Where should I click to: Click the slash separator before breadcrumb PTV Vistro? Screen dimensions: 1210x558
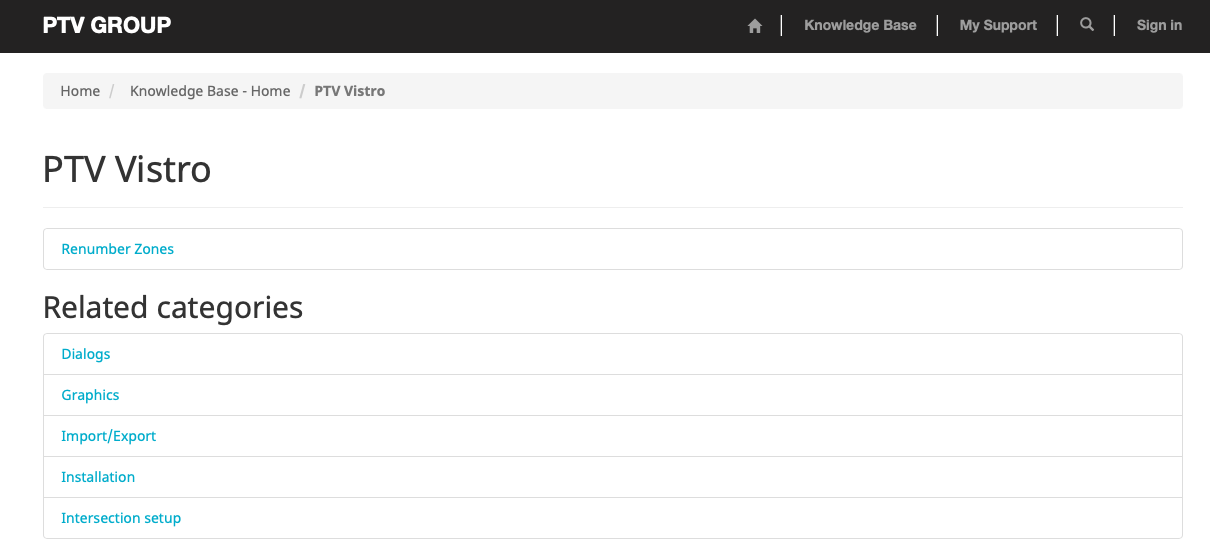click(x=302, y=91)
